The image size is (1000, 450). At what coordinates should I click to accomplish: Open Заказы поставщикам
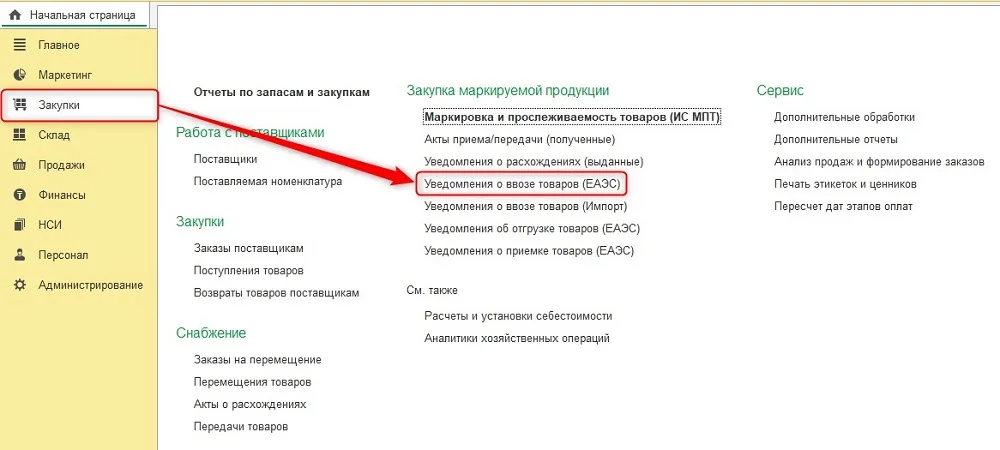click(249, 249)
